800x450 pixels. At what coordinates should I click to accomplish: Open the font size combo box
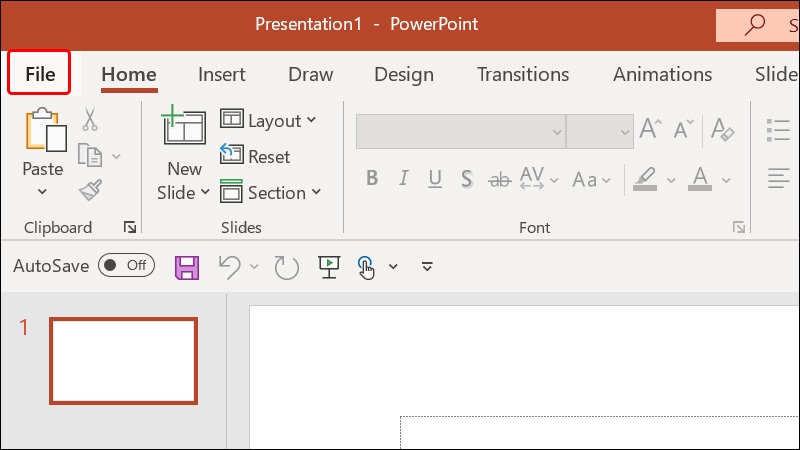click(600, 132)
